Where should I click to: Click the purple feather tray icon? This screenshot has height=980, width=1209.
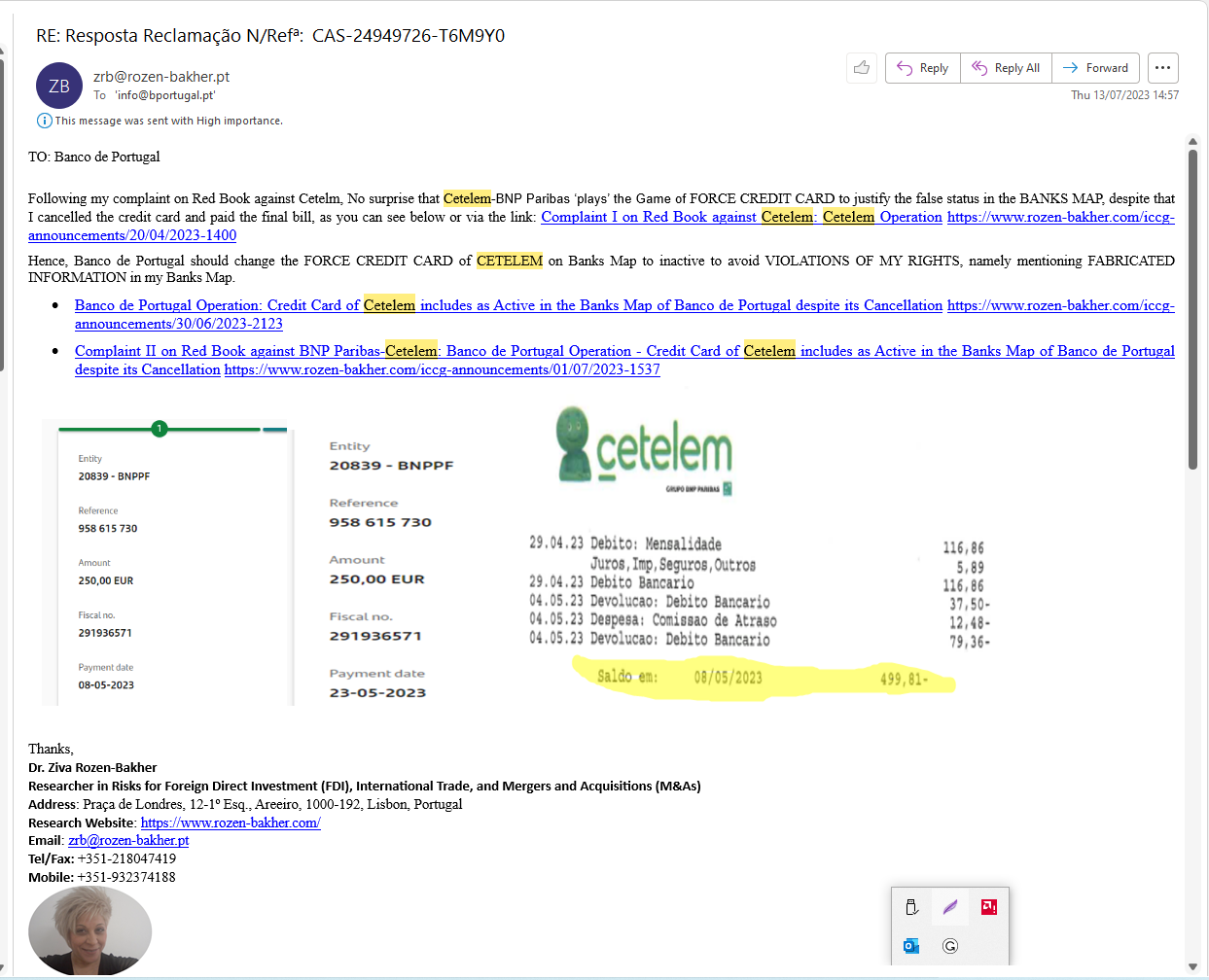[950, 907]
